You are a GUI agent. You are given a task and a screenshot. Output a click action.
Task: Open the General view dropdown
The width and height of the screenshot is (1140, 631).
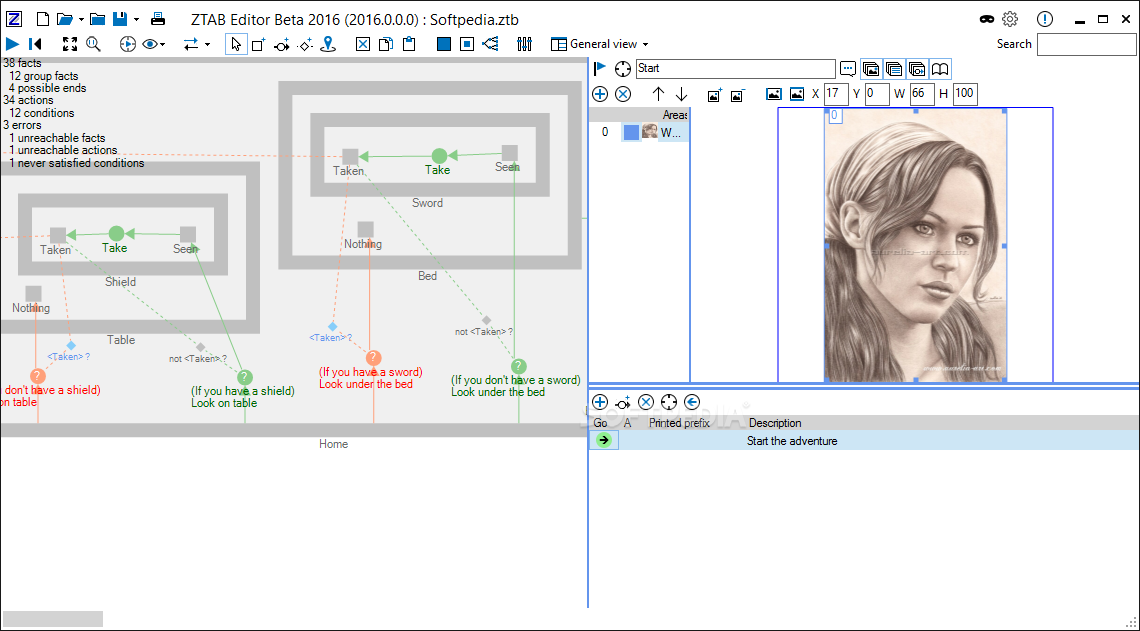coord(600,44)
